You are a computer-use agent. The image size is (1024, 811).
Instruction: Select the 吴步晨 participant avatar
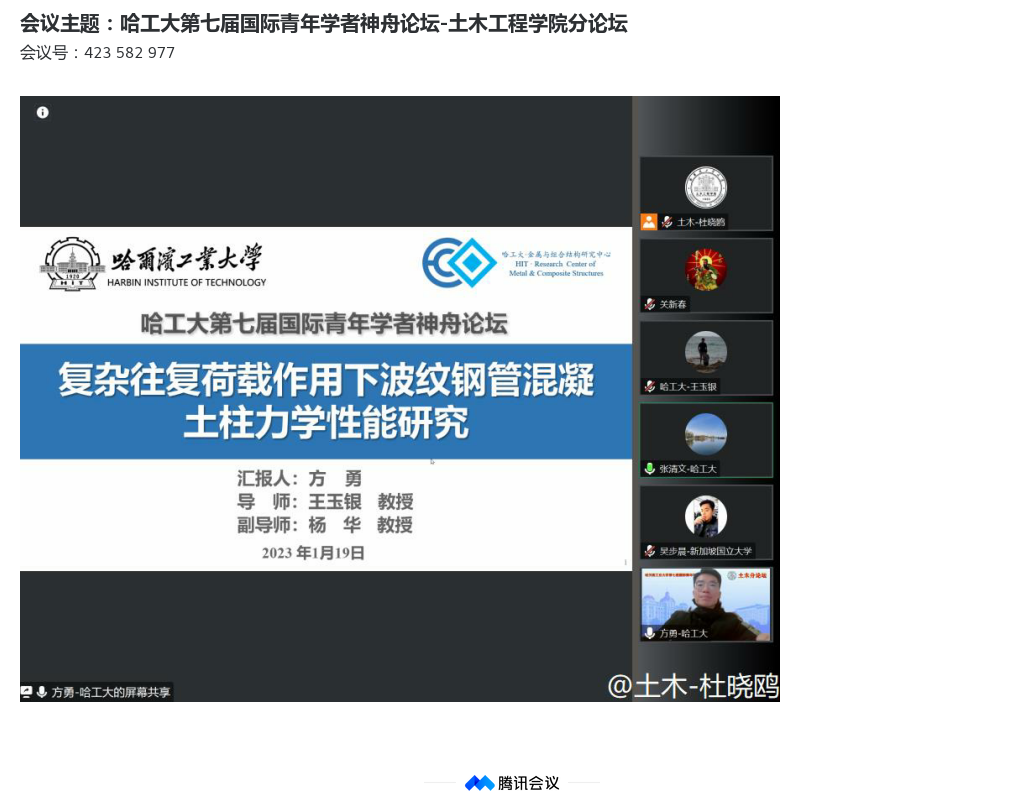pos(706,517)
